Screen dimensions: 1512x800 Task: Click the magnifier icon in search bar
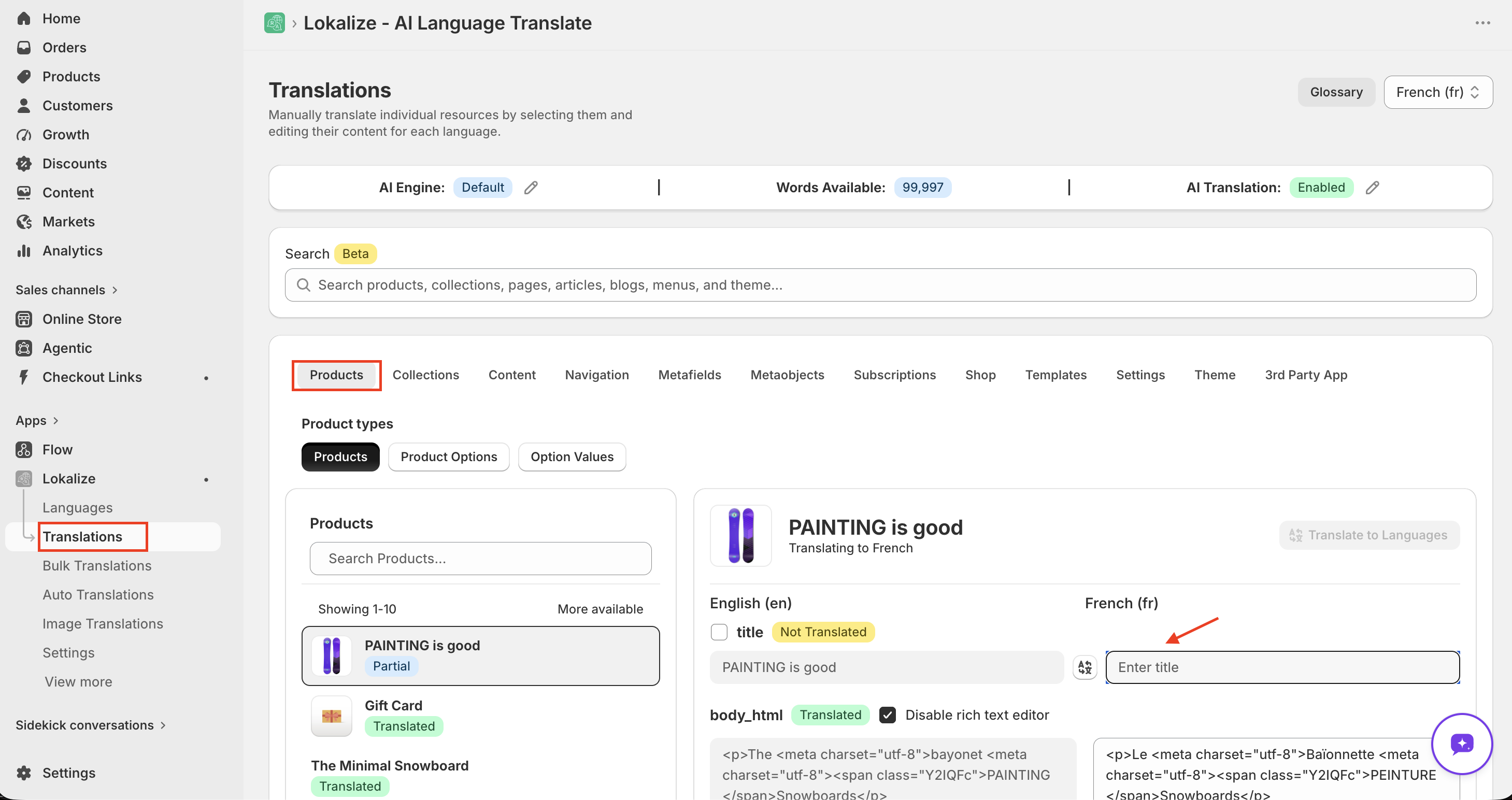(304, 284)
